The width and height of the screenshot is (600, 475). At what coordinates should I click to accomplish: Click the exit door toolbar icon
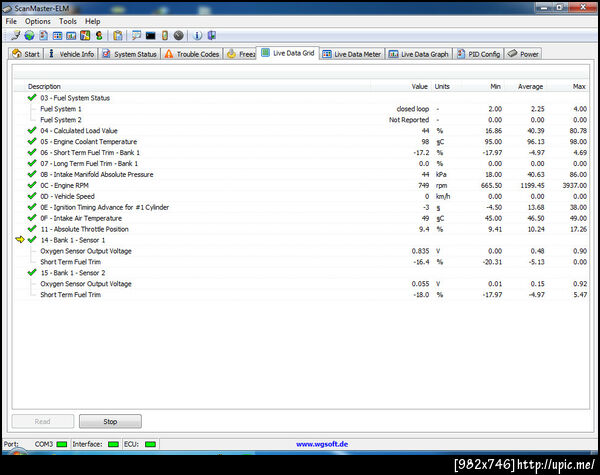coord(212,36)
